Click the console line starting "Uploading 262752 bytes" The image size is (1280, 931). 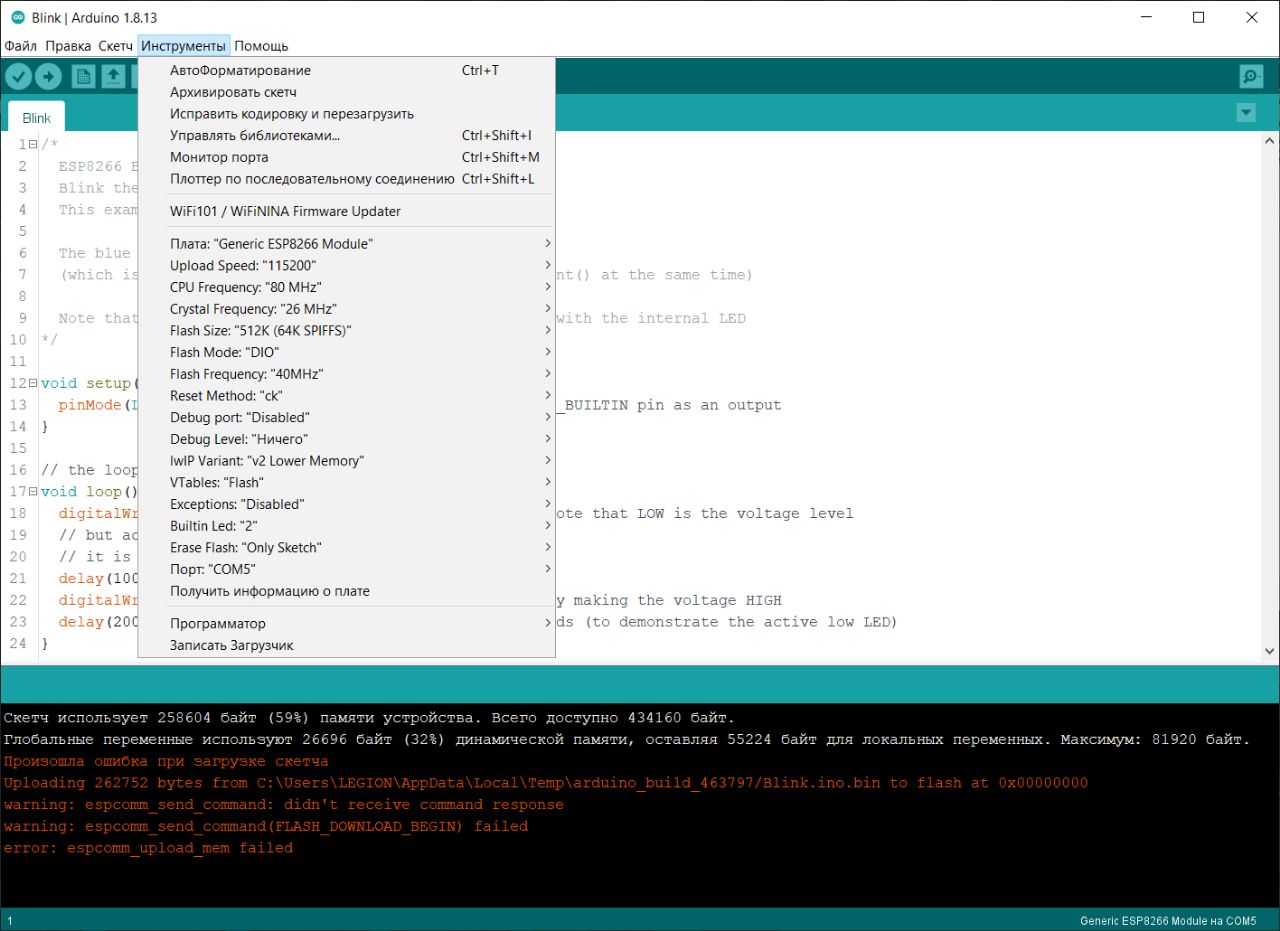[x=546, y=783]
